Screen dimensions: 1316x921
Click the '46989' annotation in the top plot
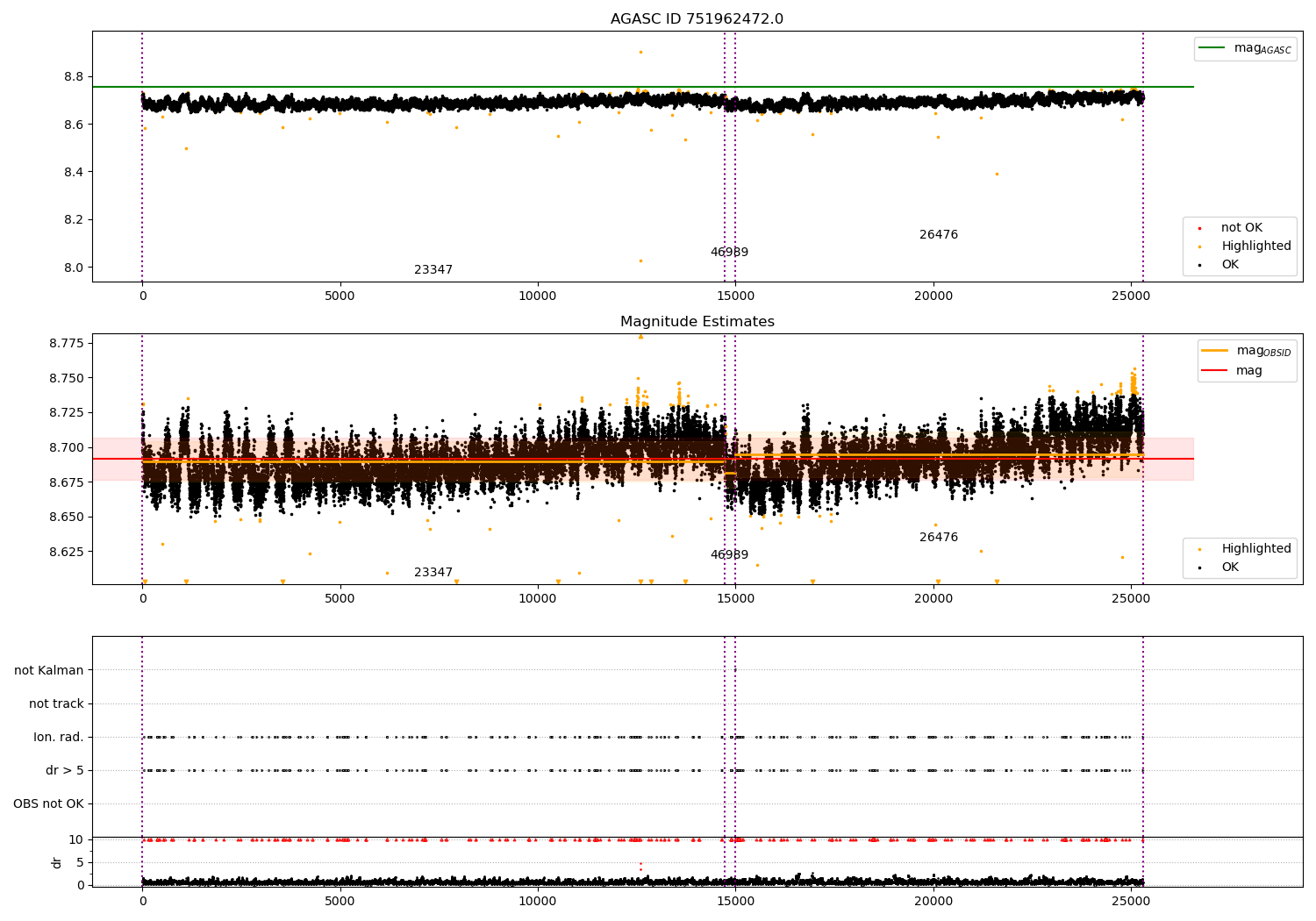729,253
